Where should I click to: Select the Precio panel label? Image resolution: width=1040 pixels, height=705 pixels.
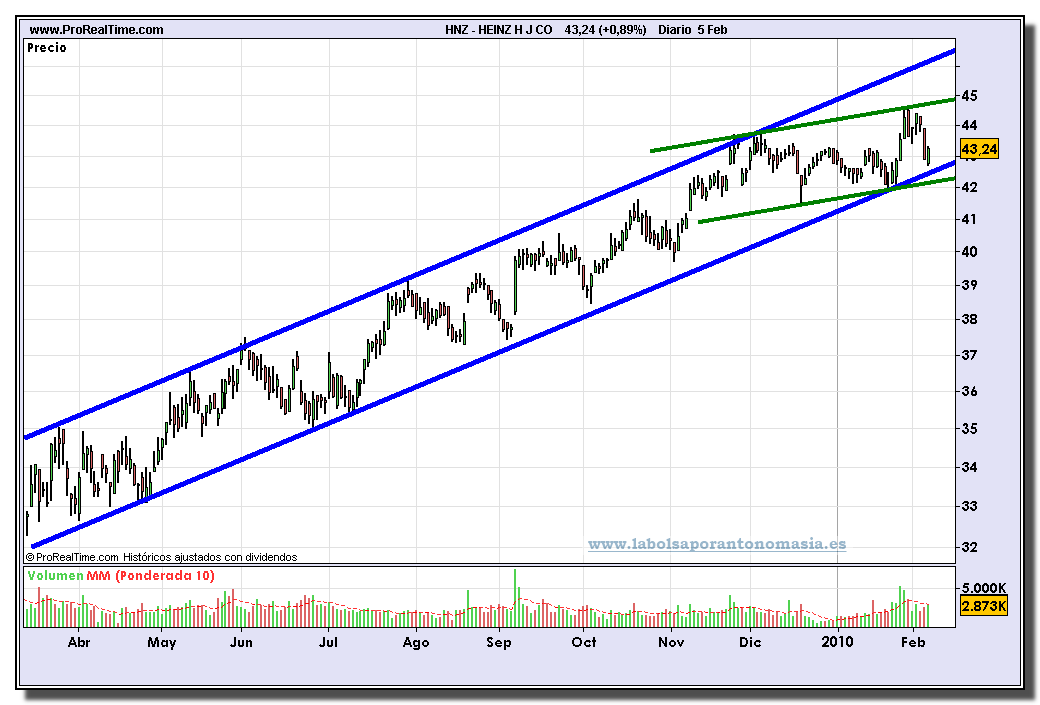click(46, 48)
